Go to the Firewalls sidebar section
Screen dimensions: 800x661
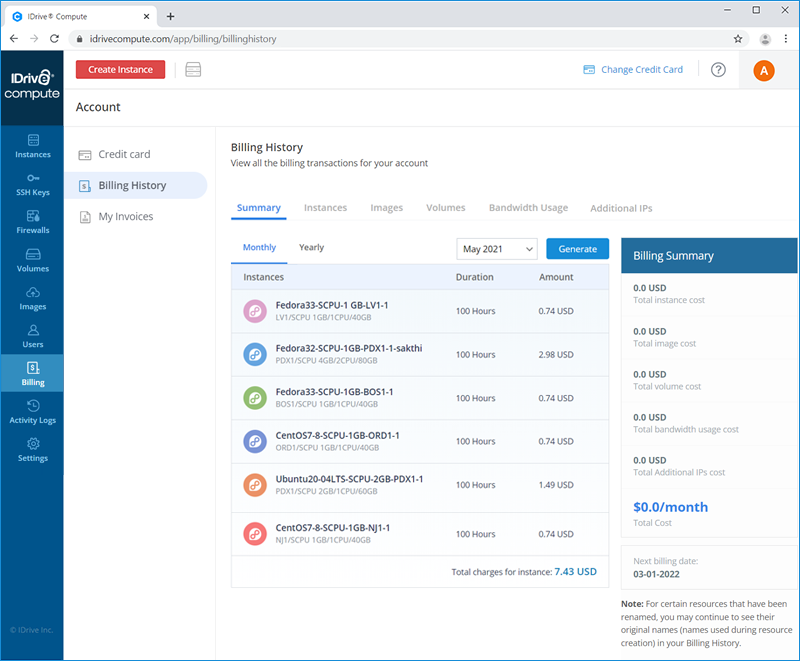(x=33, y=222)
